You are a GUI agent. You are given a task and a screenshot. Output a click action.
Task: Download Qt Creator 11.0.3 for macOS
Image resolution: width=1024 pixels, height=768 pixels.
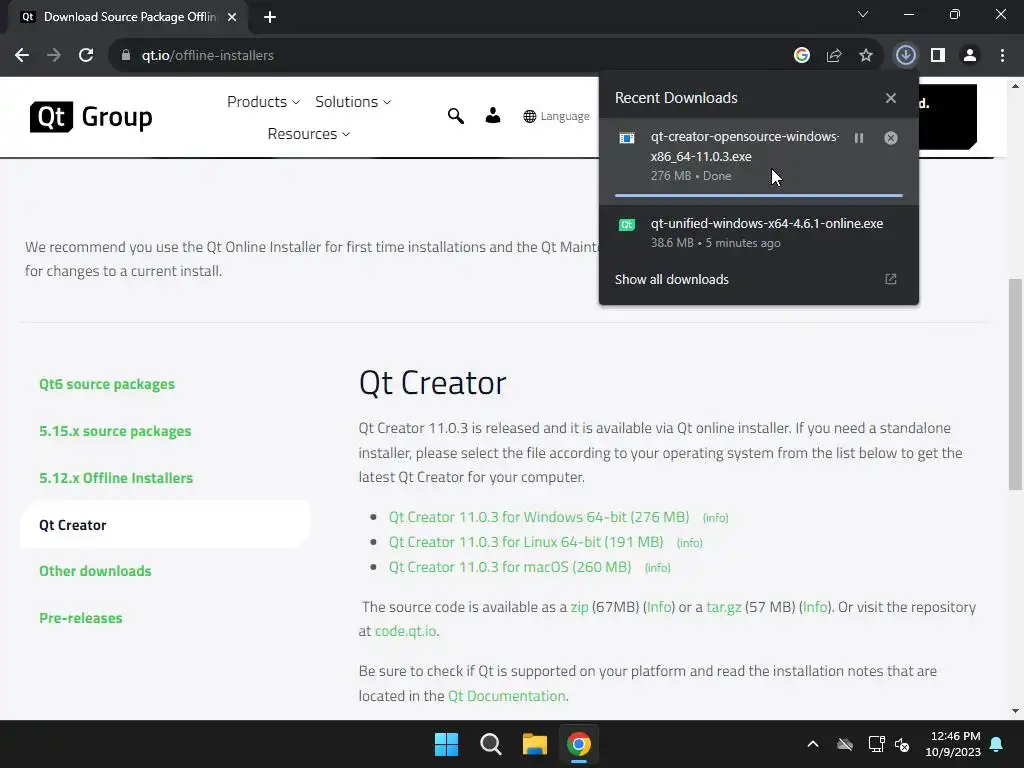(x=510, y=567)
